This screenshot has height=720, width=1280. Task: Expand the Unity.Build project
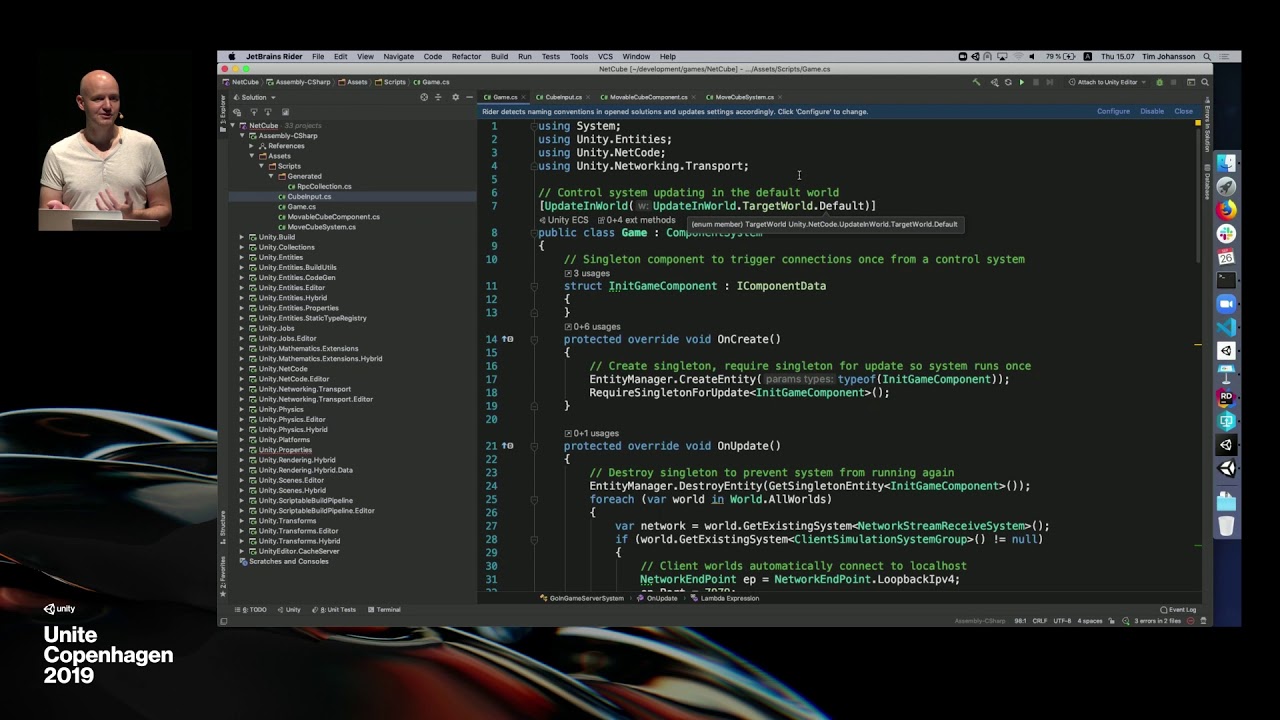pos(242,237)
